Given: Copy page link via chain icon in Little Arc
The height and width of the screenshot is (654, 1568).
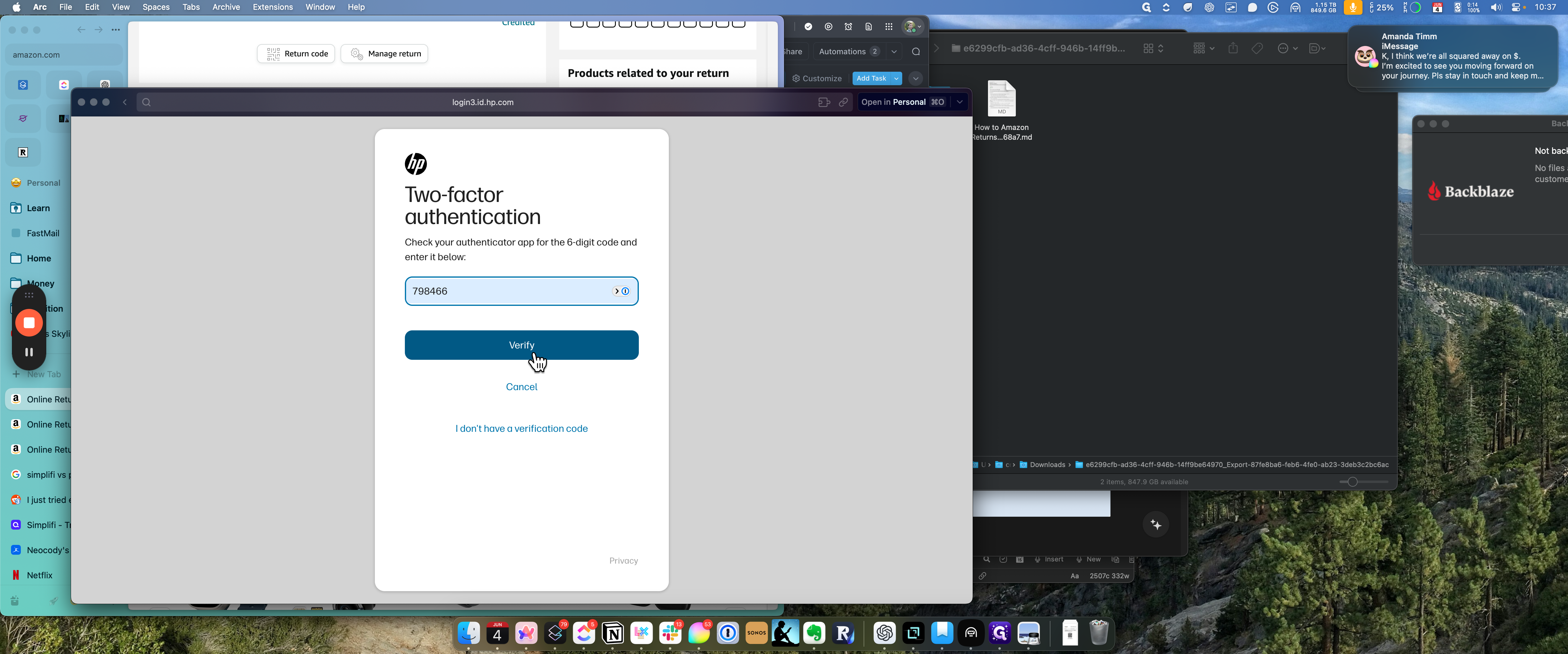Looking at the screenshot, I should click(843, 102).
